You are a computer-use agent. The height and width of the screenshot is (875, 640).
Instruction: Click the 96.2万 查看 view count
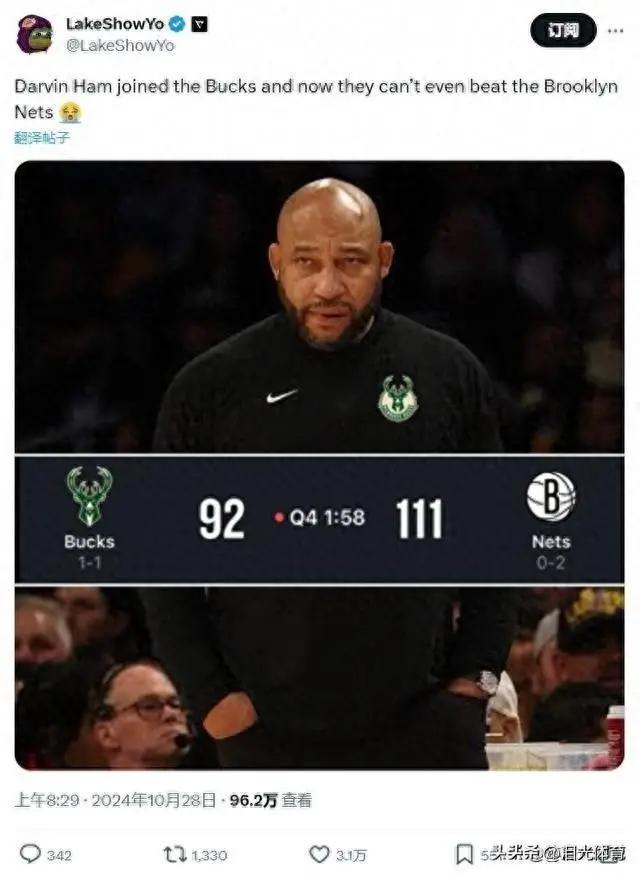271,800
